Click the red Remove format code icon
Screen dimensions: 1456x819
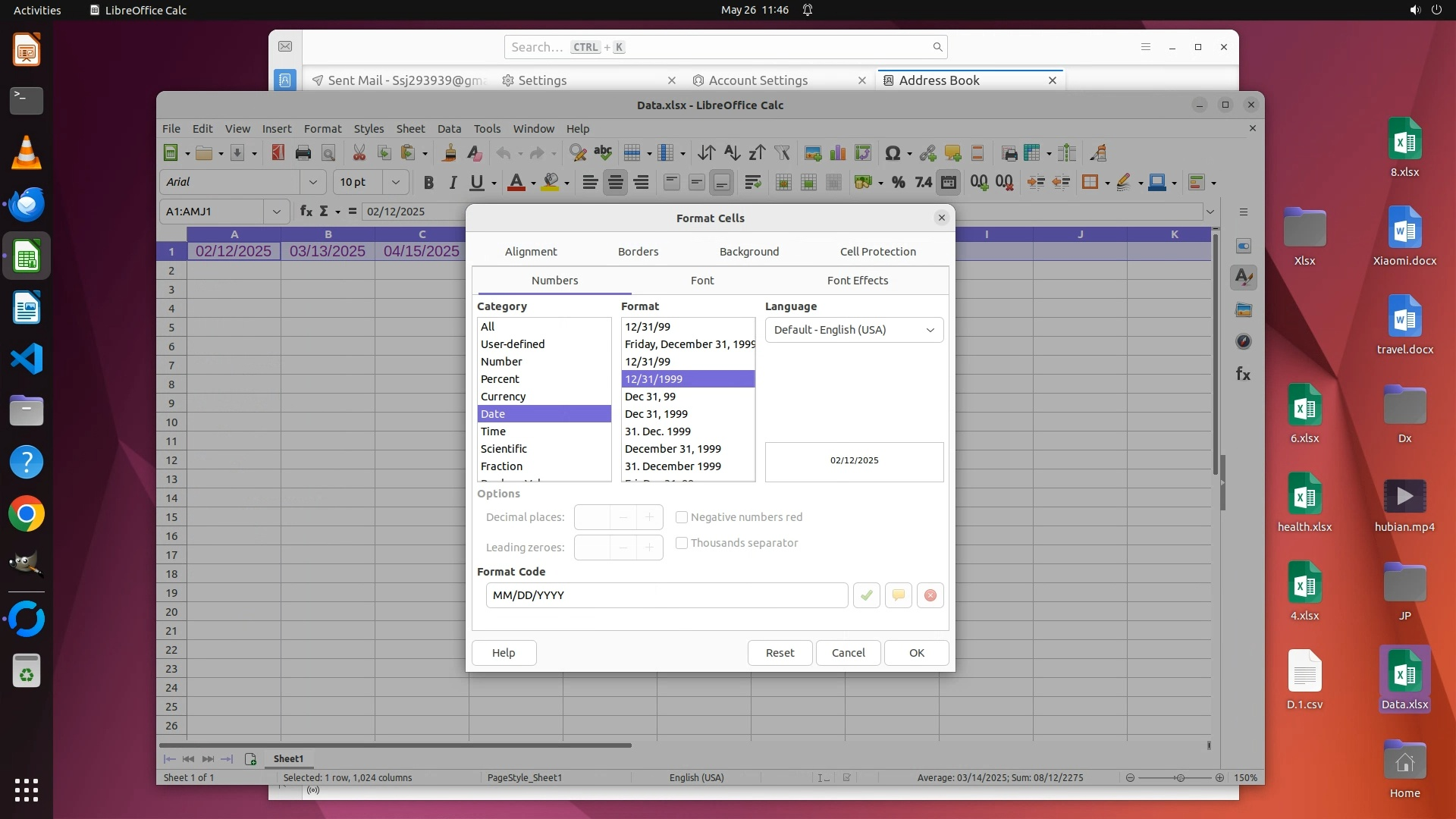(x=930, y=595)
